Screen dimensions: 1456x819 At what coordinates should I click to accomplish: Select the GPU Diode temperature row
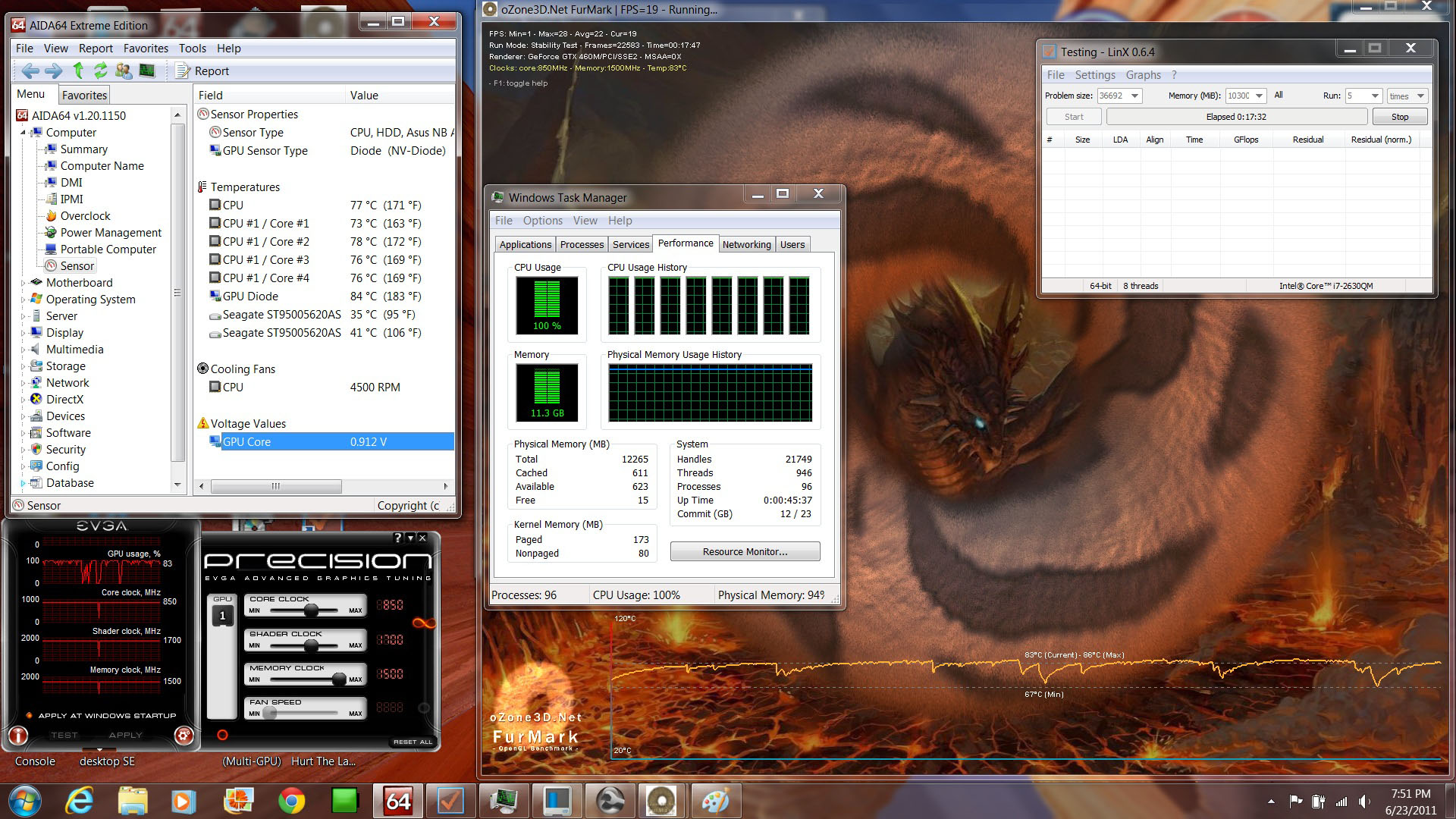(x=325, y=297)
